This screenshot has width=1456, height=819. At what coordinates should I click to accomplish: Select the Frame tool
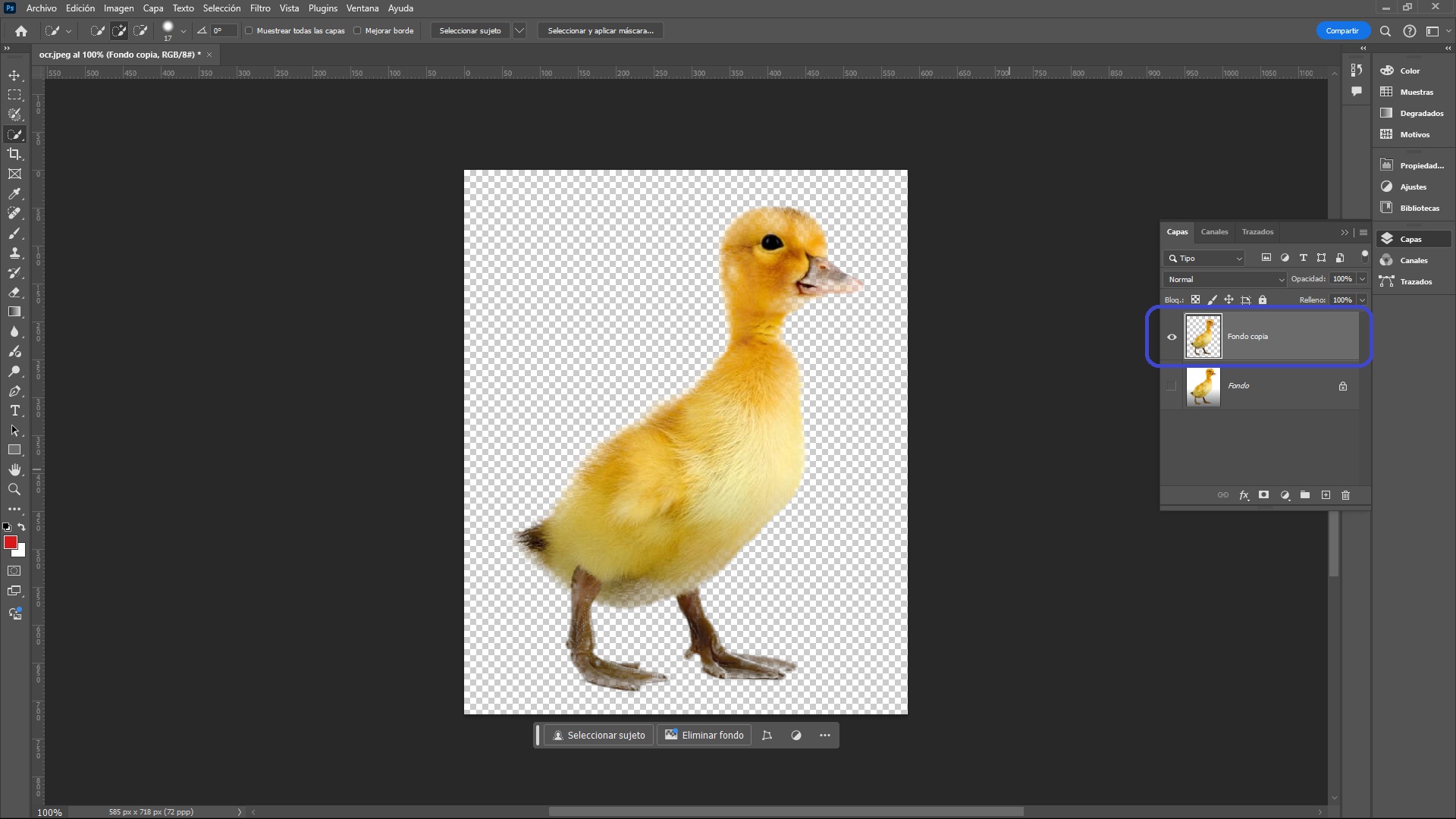pos(14,174)
